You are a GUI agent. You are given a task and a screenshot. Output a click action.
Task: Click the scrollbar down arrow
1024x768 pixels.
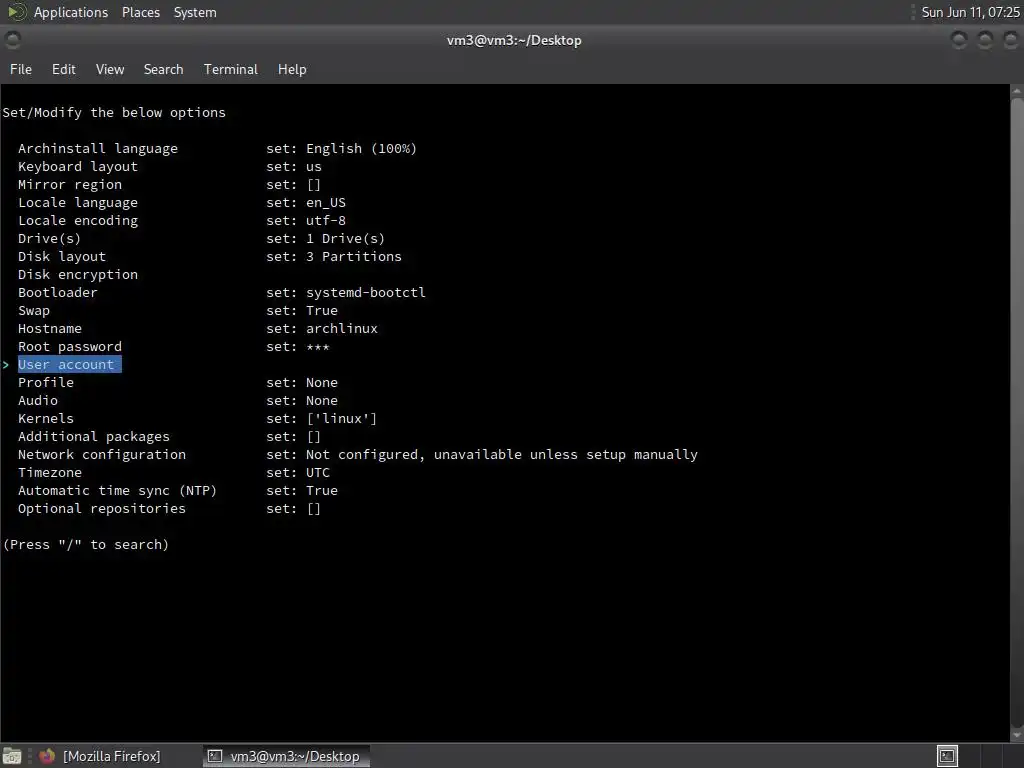click(1017, 736)
